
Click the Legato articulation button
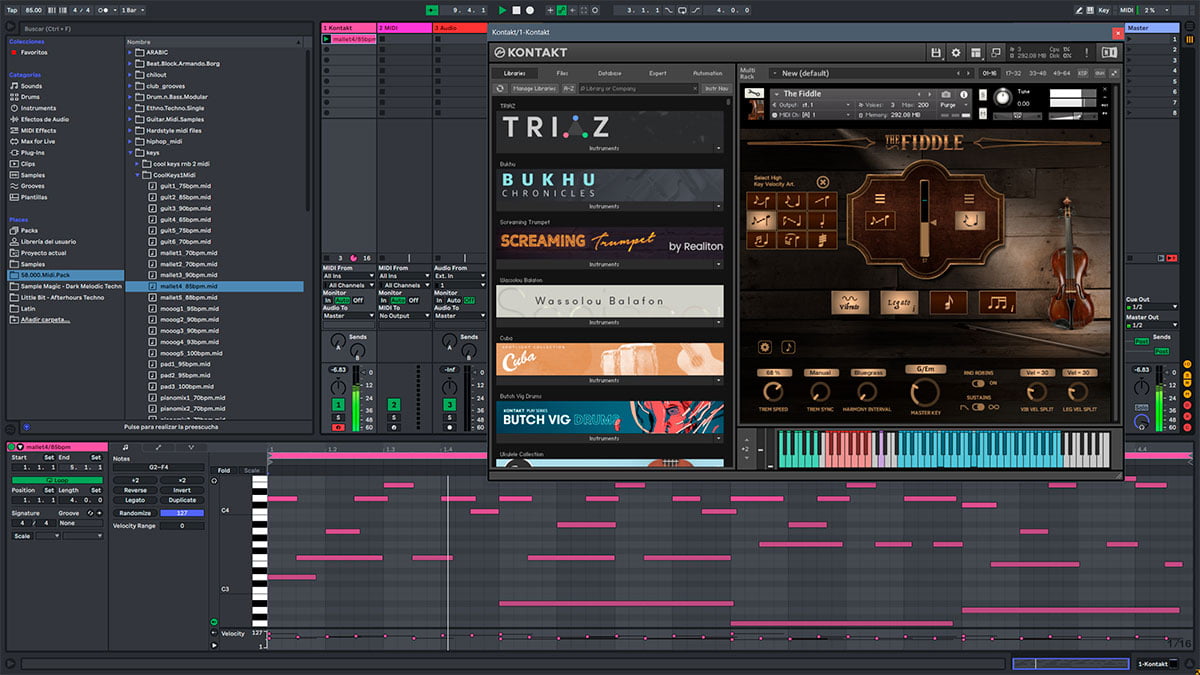coord(898,303)
